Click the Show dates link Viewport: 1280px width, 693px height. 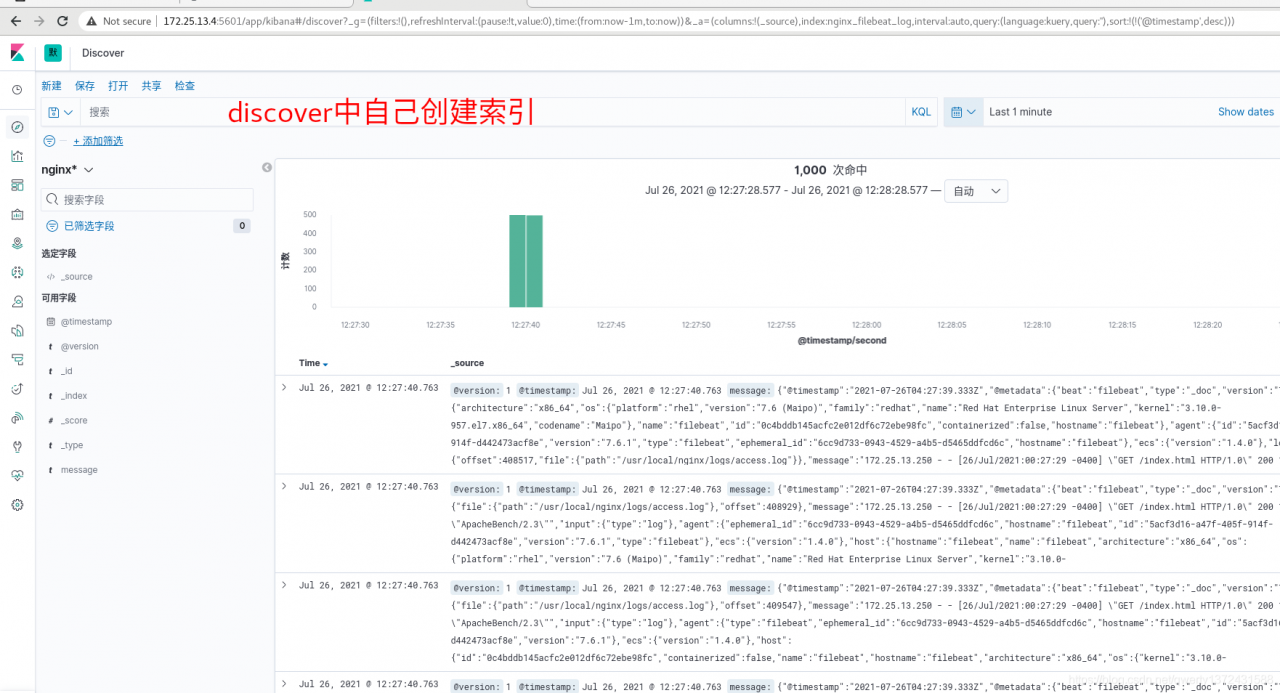coord(1246,112)
